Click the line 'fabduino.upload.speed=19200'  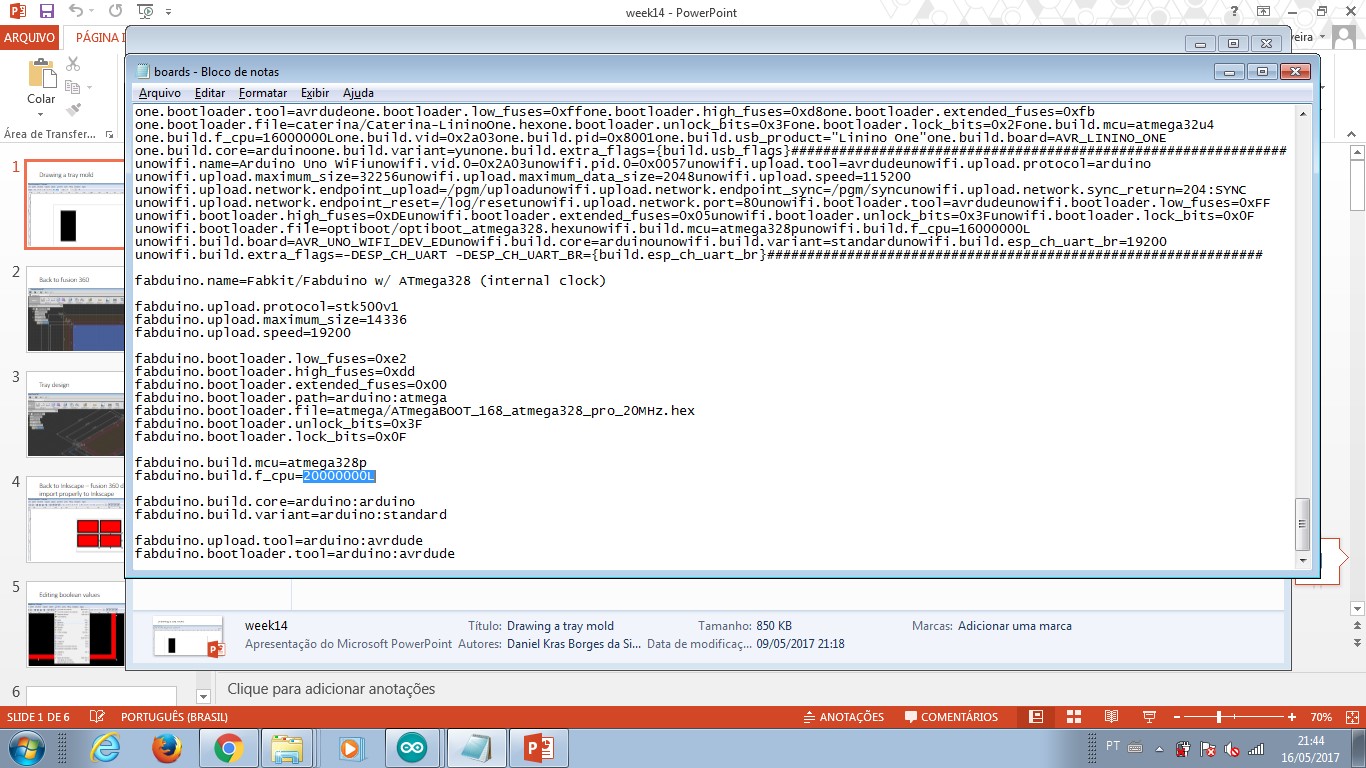pos(243,333)
